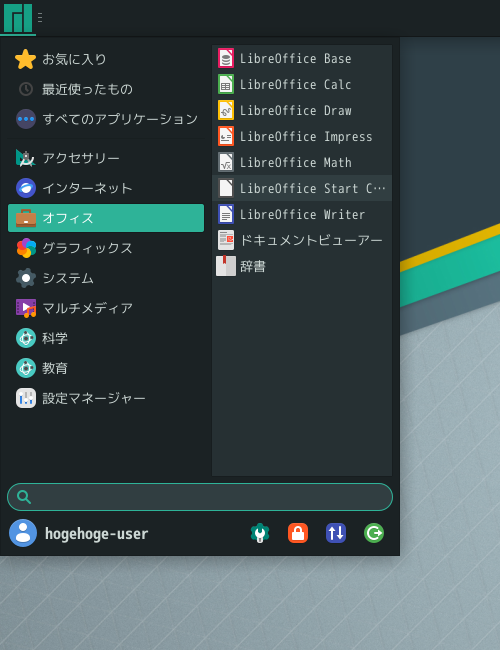This screenshot has height=650, width=500.
Task: Select the 科学 category
Action: pos(106,338)
